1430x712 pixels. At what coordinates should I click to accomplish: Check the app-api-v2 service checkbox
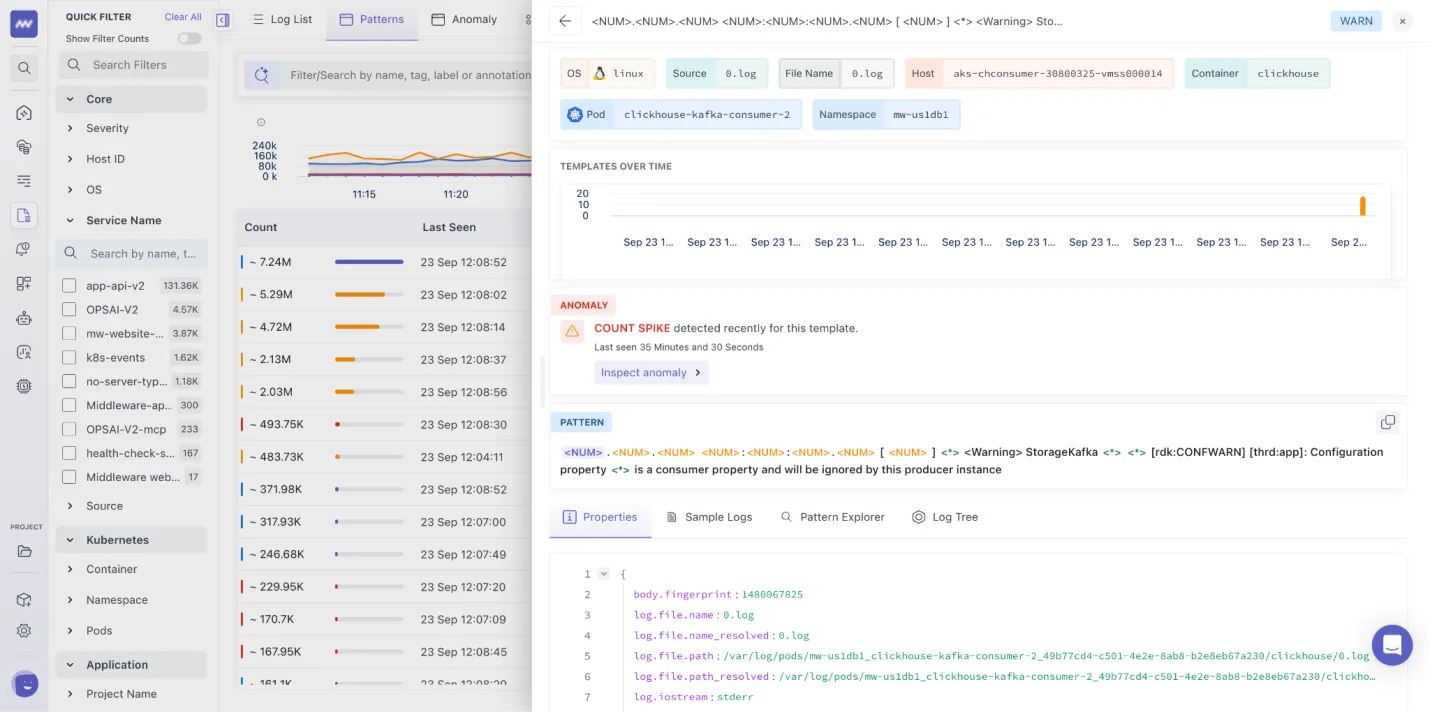click(x=69, y=285)
